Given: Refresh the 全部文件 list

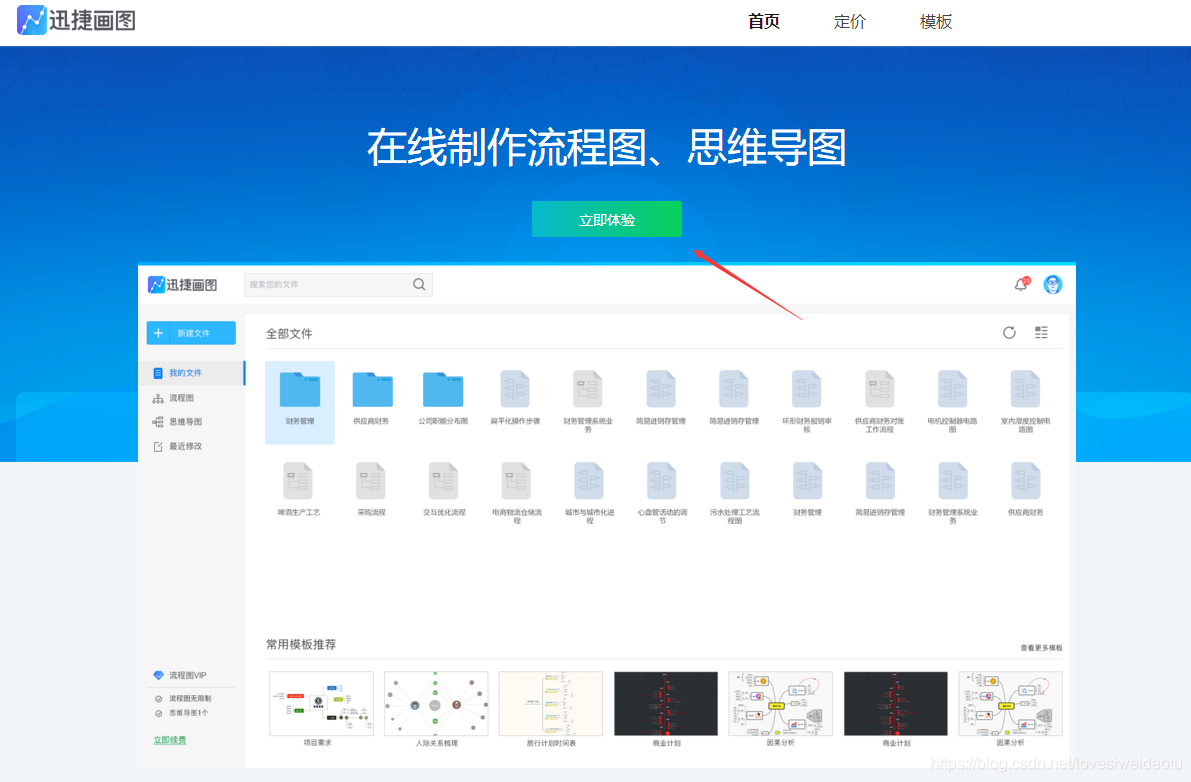Looking at the screenshot, I should click(x=1009, y=333).
